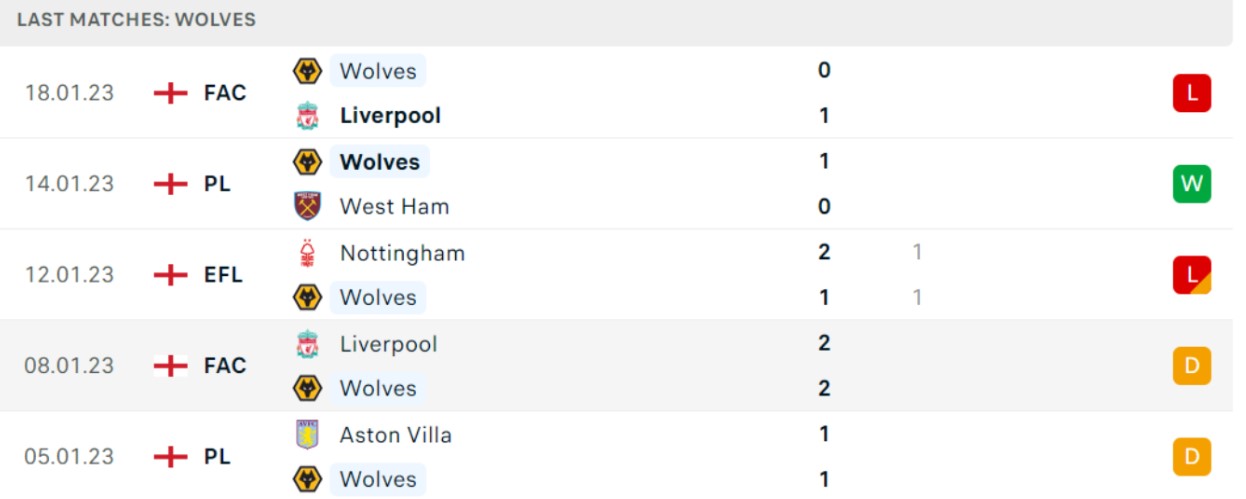
Task: Click the Liverpool crest in the 08.01.23 match
Action: (307, 344)
